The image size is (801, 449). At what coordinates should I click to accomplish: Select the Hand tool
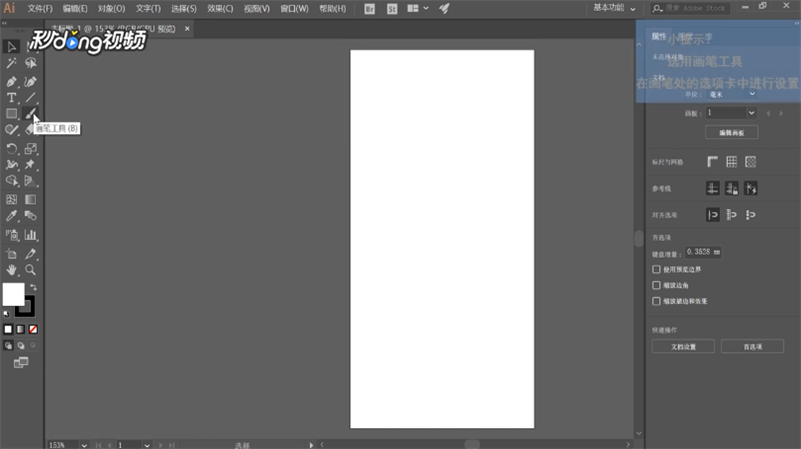11,270
